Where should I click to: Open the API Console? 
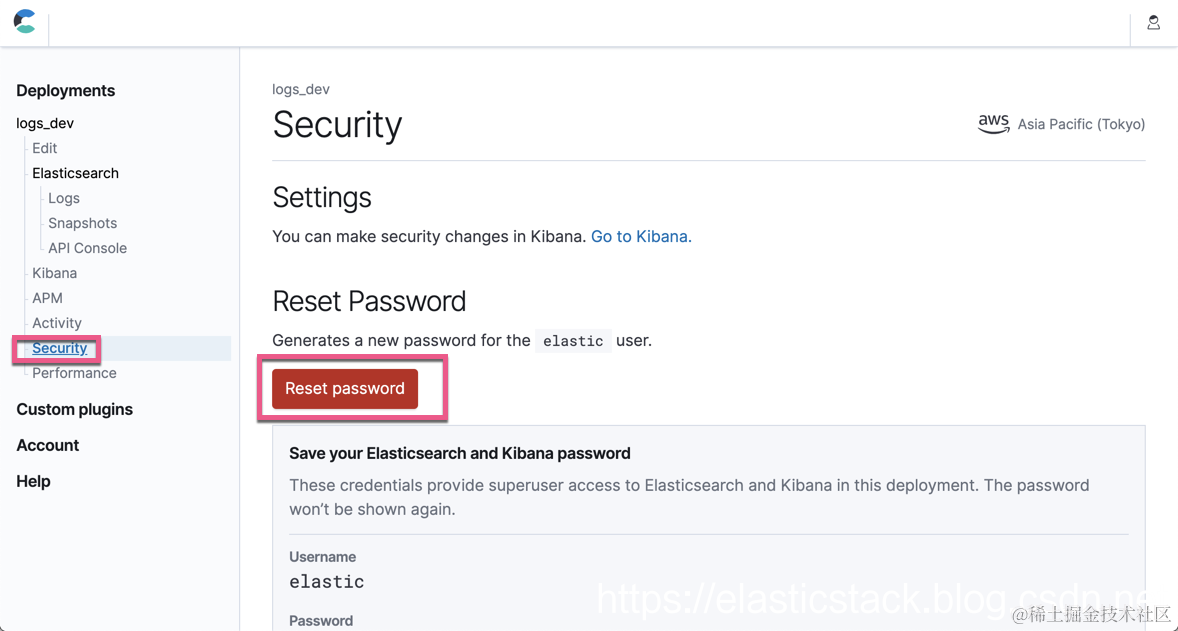pos(87,248)
